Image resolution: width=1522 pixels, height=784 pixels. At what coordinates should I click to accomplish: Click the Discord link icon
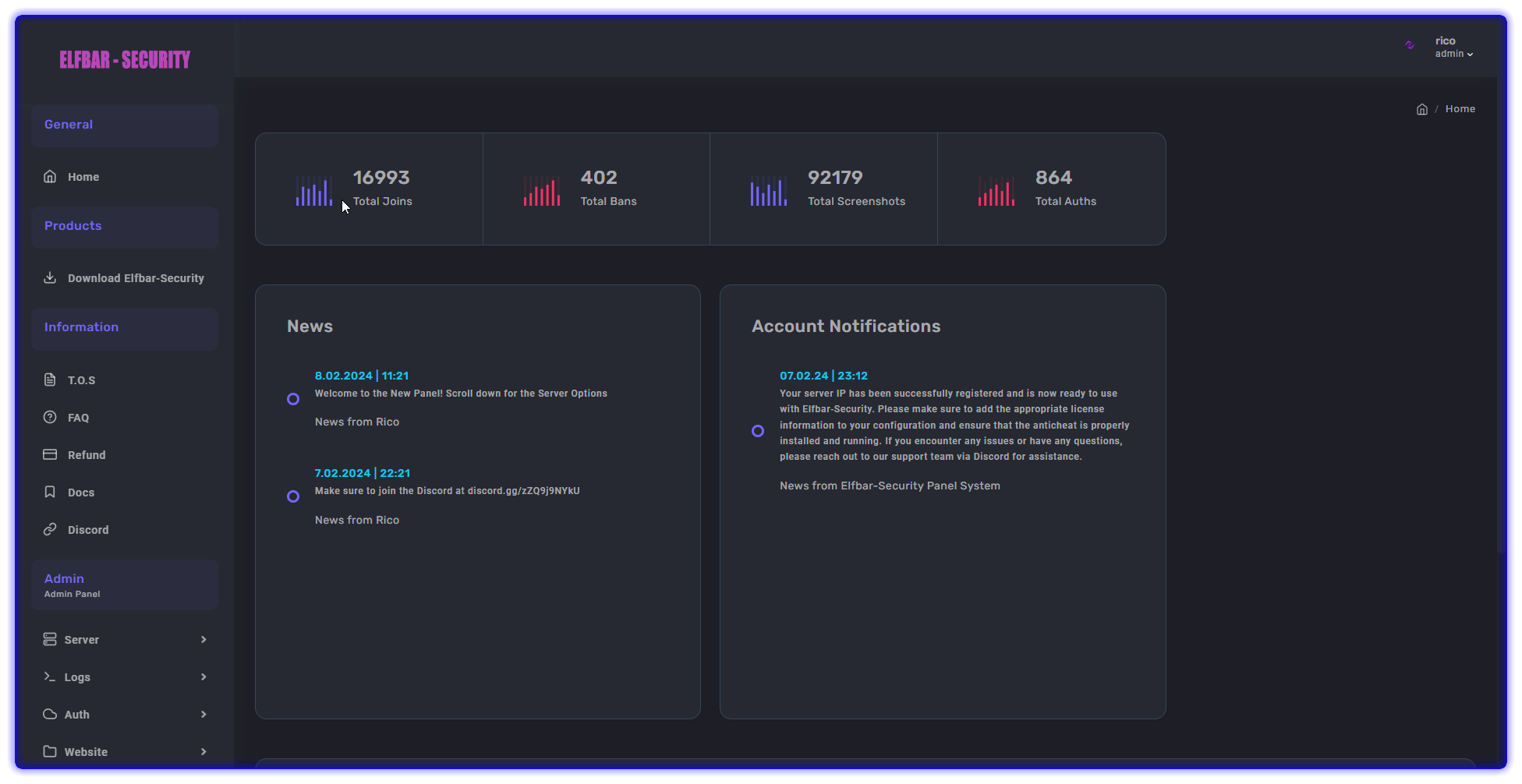pos(50,529)
